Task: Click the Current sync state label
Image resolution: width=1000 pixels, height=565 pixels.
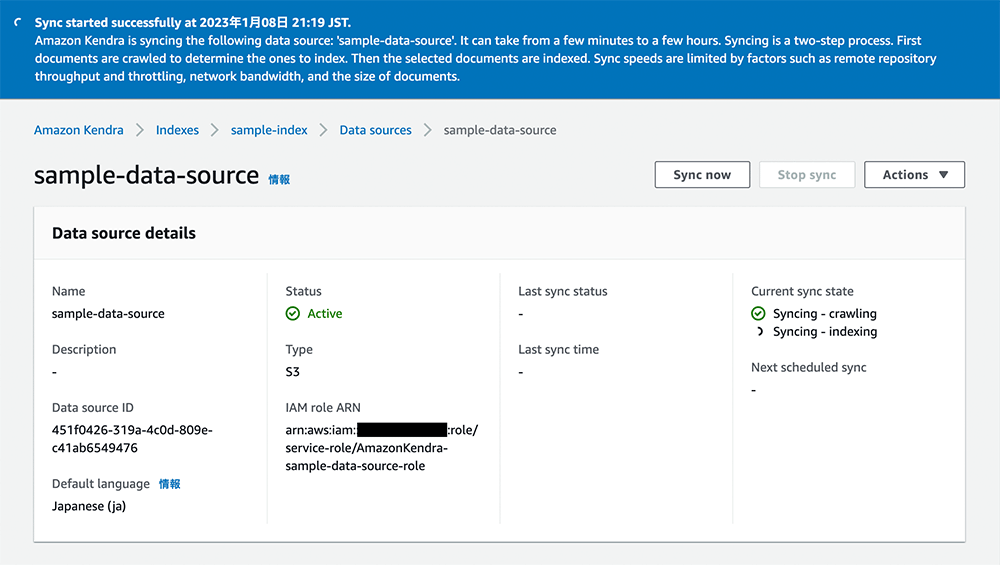Action: 802,291
